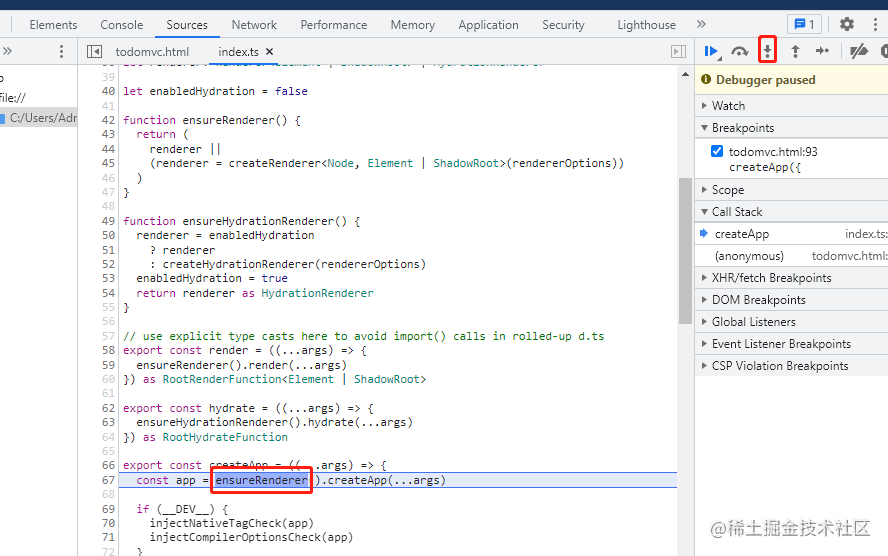Screen dimensions: 888x556
Task: Click 'injectCompilerOptionsCheck(app)' on line 71
Action: [x=251, y=537]
